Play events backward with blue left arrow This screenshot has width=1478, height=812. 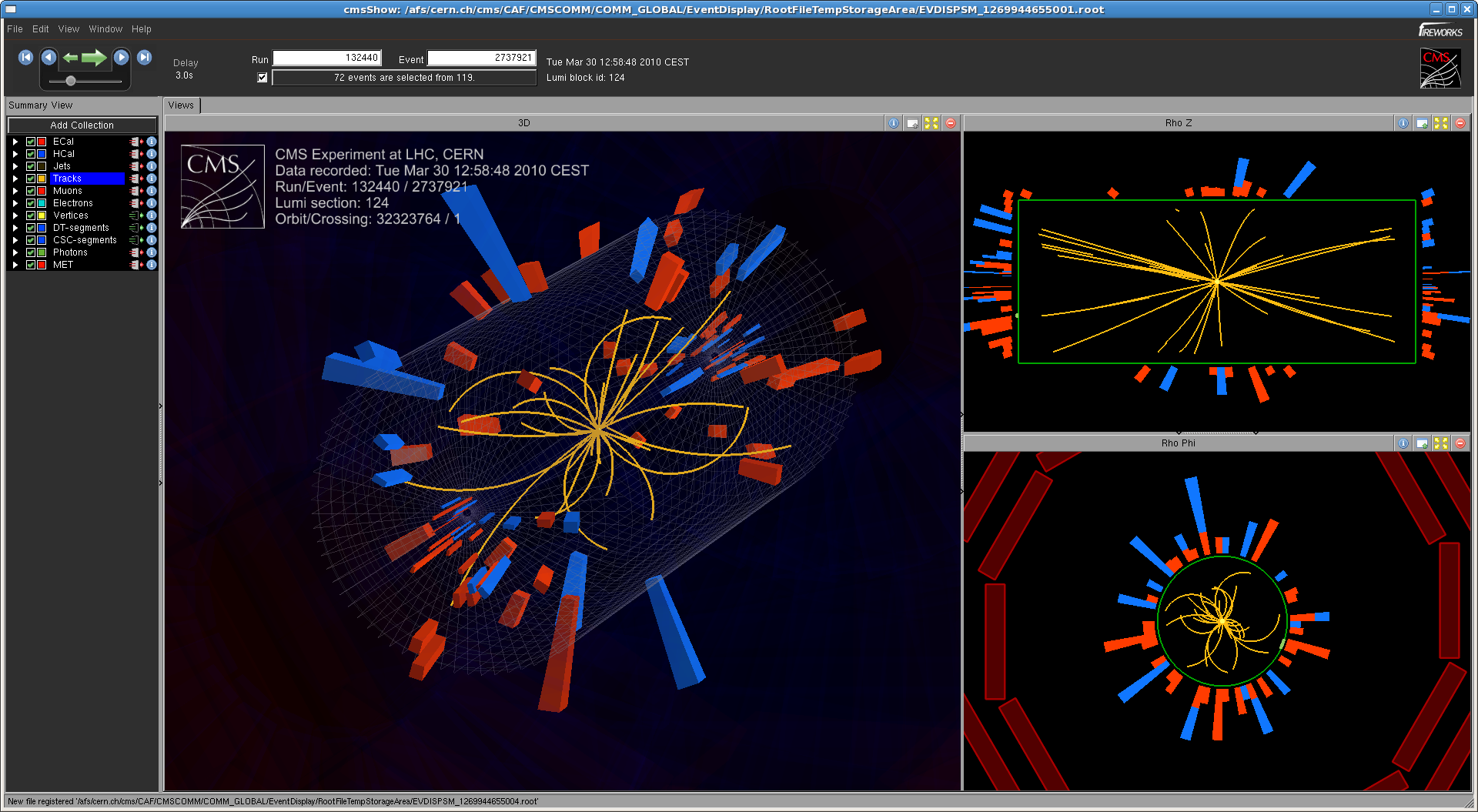point(48,58)
